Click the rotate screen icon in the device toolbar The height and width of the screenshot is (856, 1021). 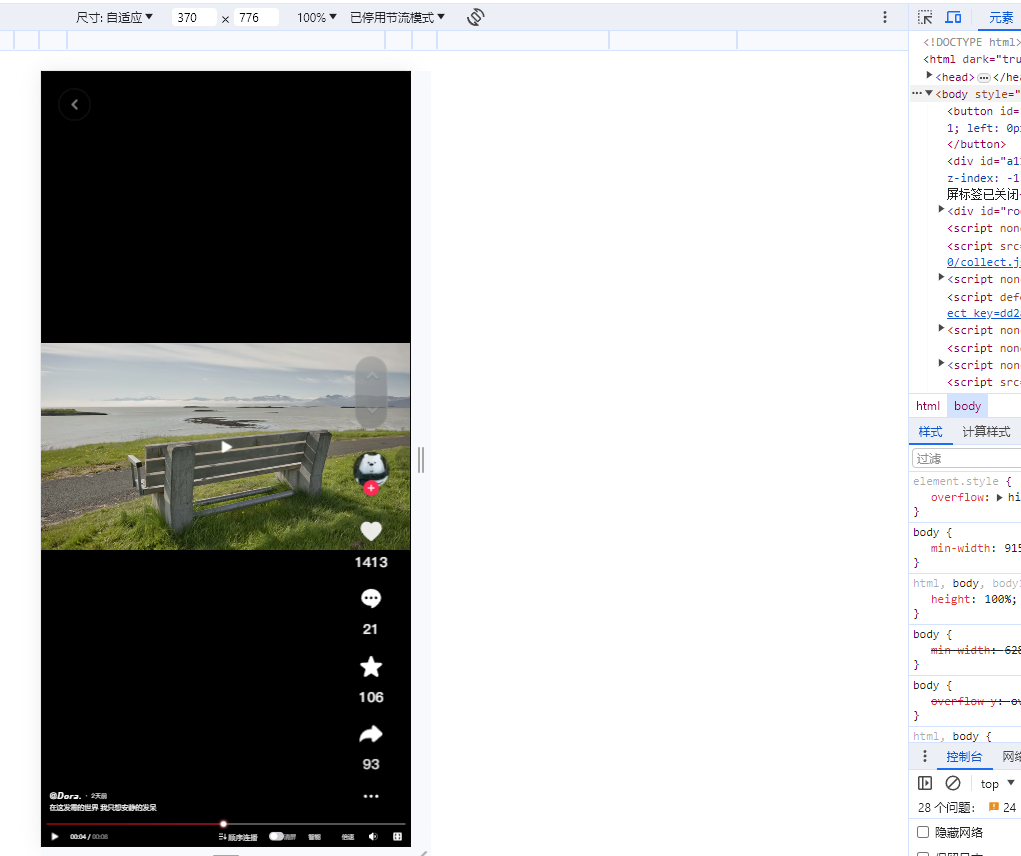pos(476,17)
